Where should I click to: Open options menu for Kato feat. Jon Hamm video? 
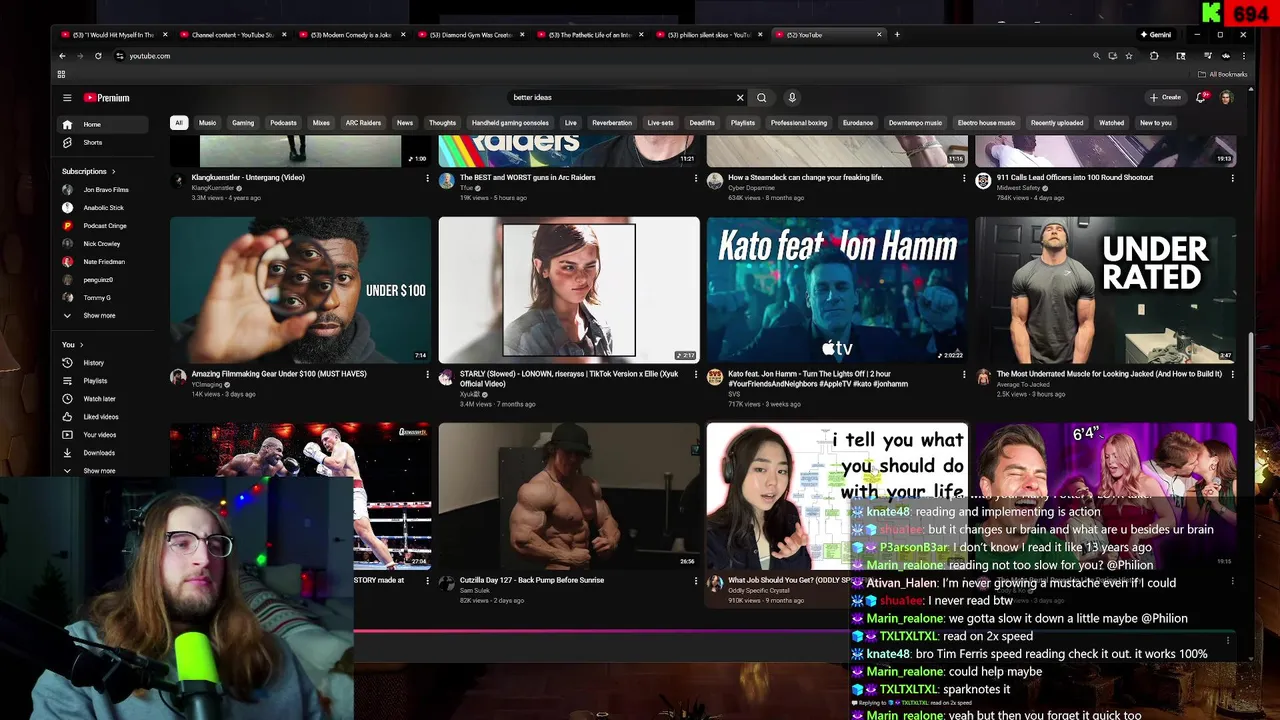click(964, 374)
